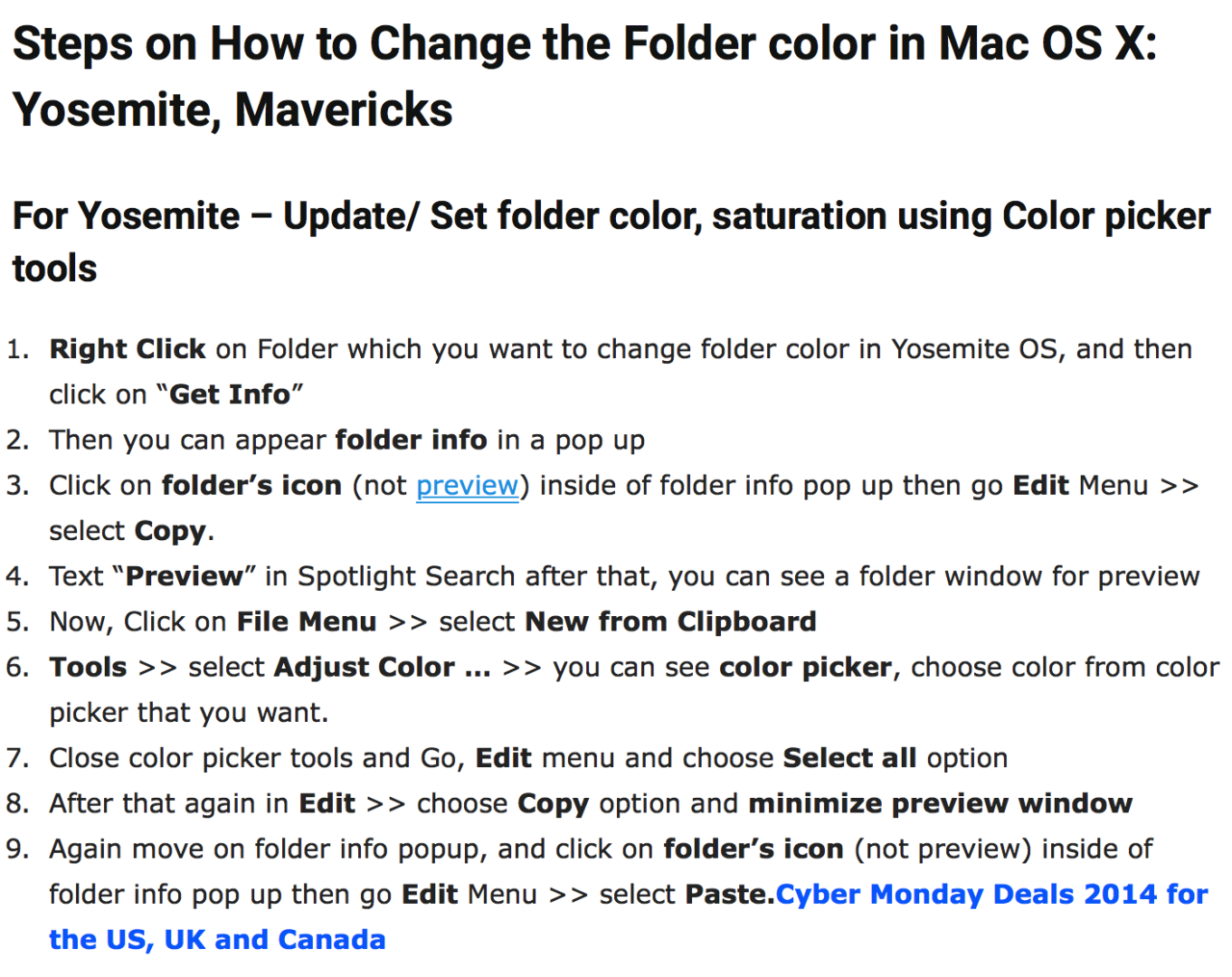1232x977 pixels.
Task: Click the bold "Get Info" text
Action: click(x=230, y=394)
